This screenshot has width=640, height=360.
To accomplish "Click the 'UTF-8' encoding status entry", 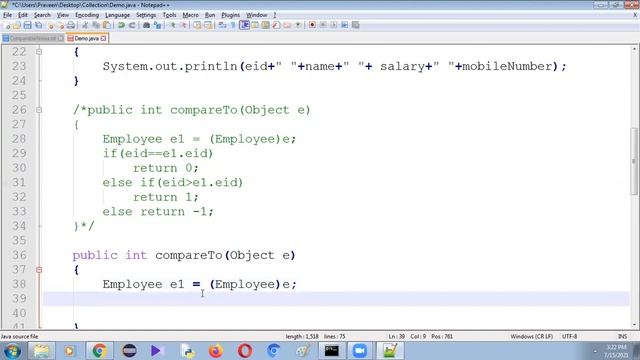I will (x=569, y=337).
